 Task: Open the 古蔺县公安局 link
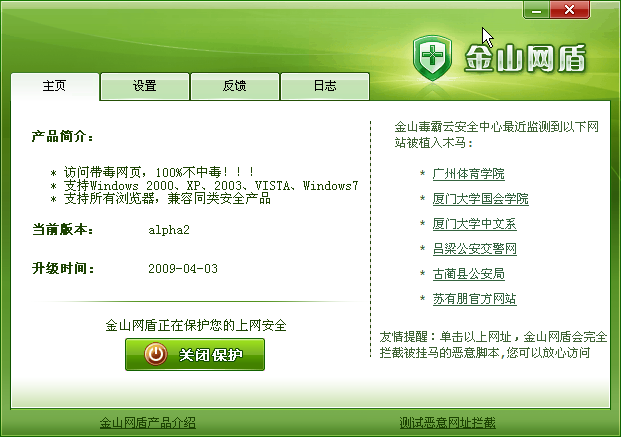469,274
